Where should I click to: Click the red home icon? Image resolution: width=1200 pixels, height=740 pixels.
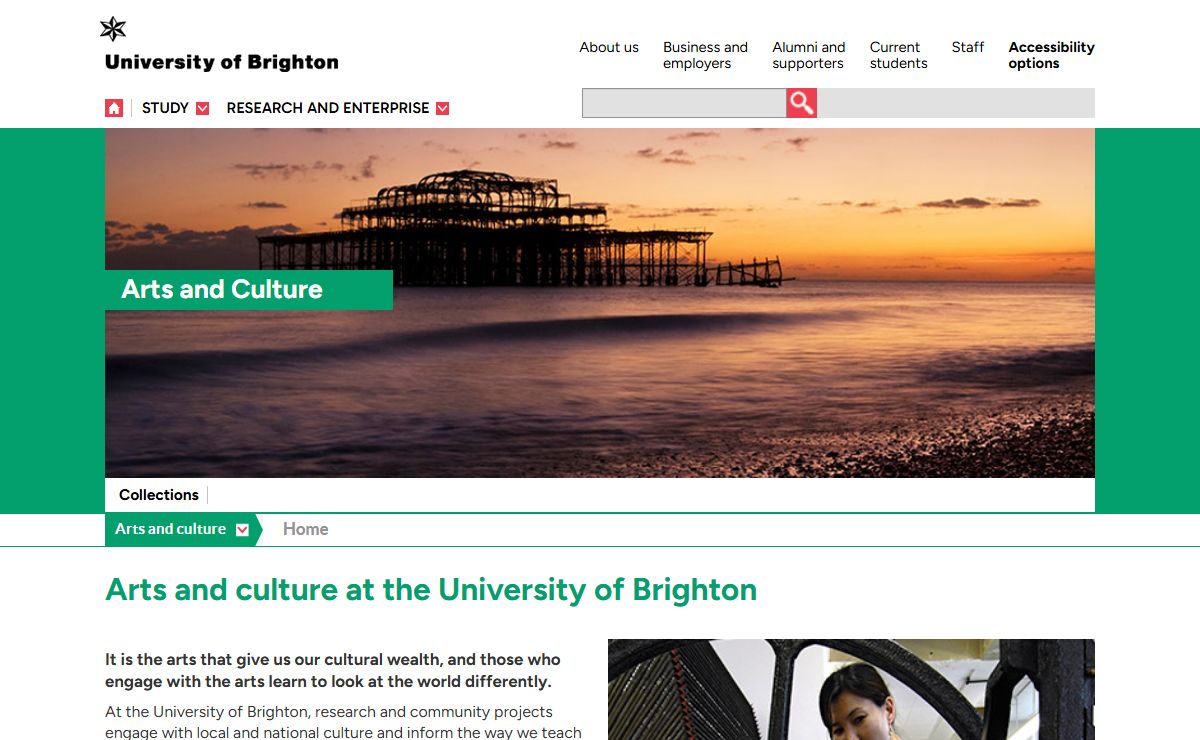[114, 108]
